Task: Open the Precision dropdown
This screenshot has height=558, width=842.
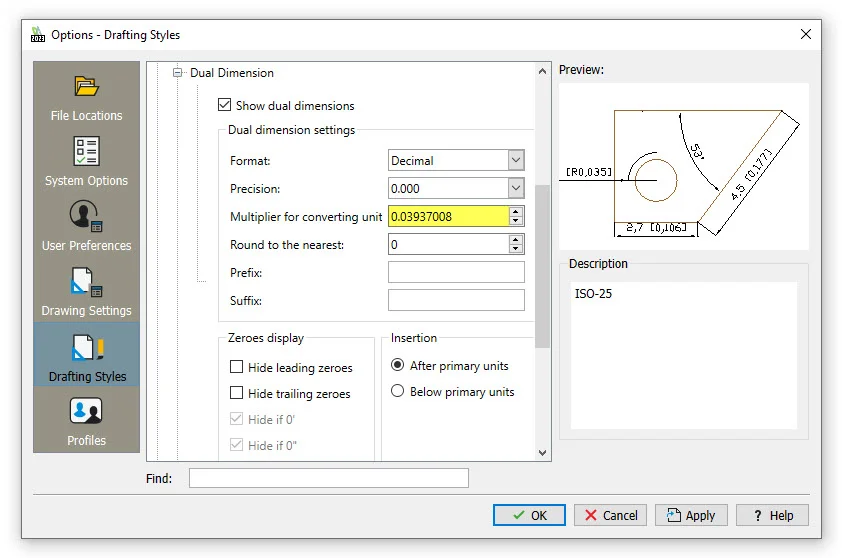Action: click(x=516, y=188)
